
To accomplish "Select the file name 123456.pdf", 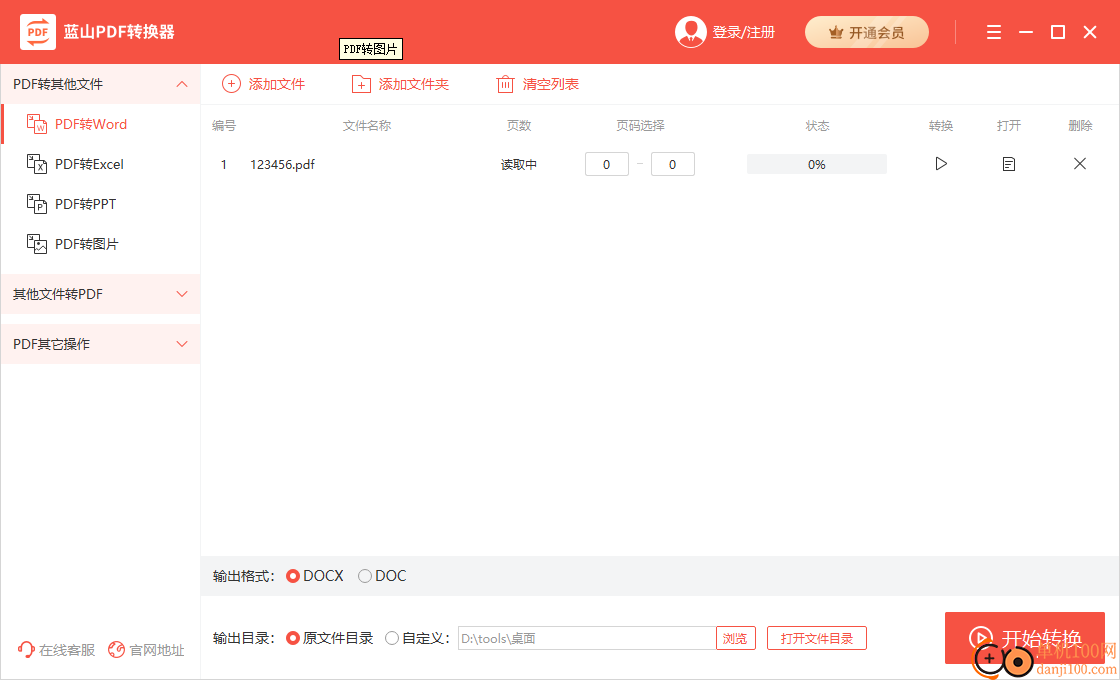I will click(x=283, y=165).
